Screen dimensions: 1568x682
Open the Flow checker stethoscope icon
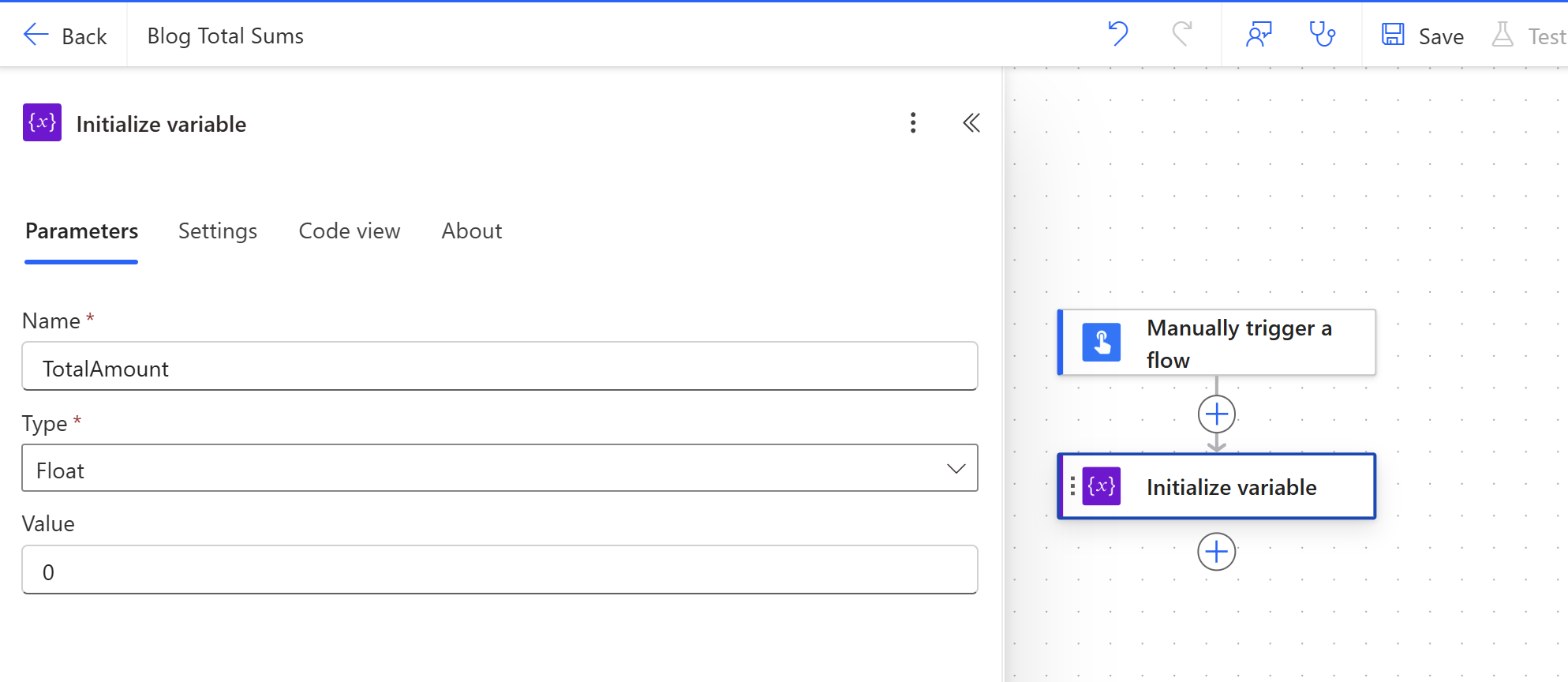point(1323,35)
